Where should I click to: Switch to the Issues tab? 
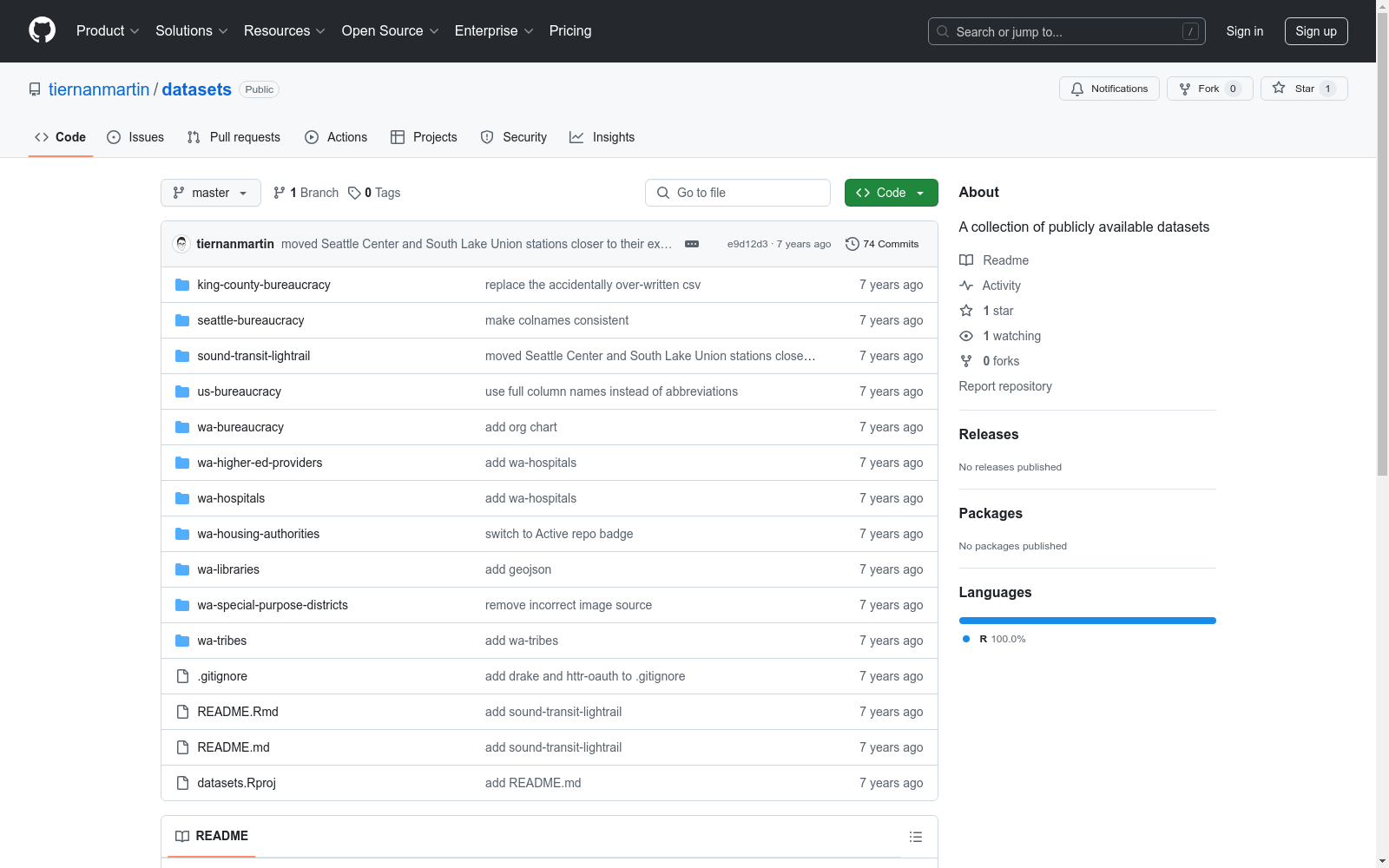click(x=135, y=137)
